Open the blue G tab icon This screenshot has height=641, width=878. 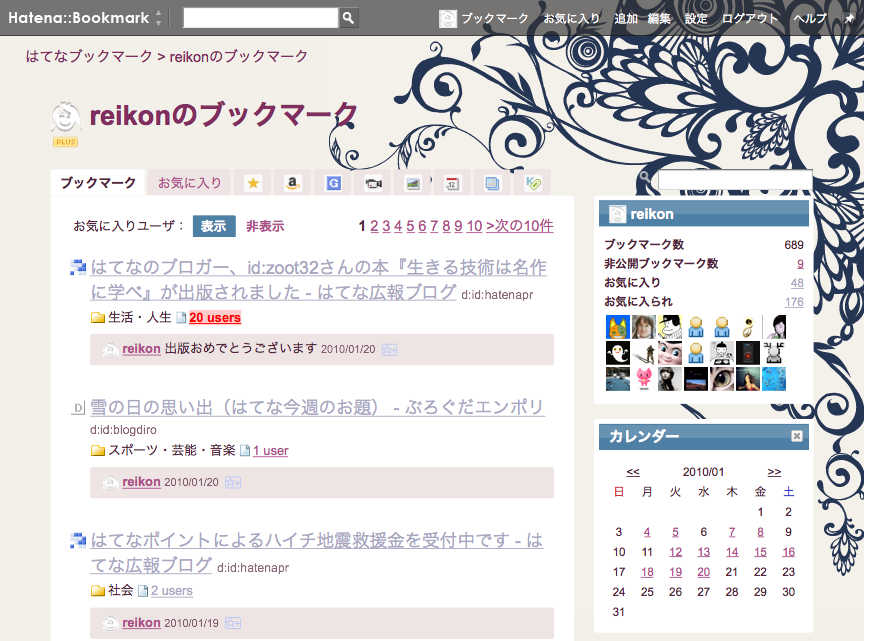[x=334, y=183]
